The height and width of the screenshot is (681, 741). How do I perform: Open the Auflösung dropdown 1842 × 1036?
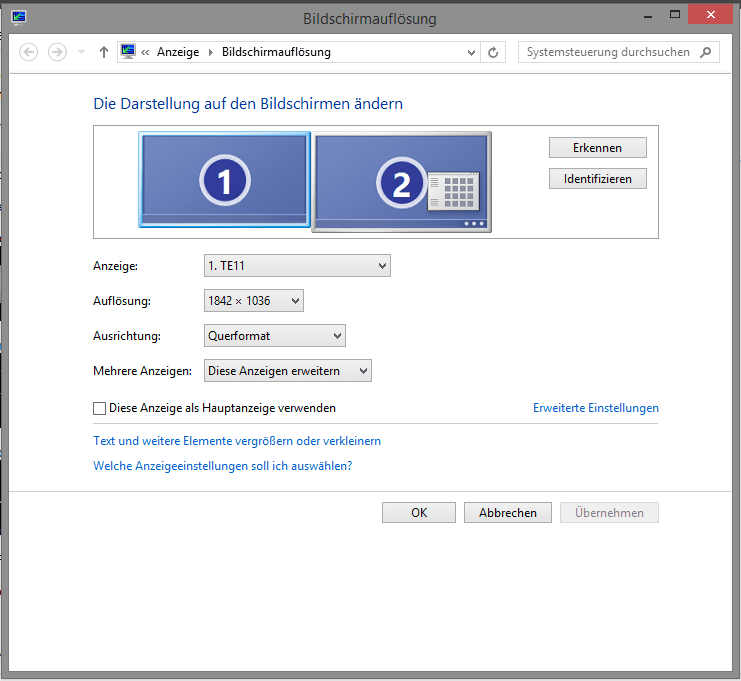254,301
